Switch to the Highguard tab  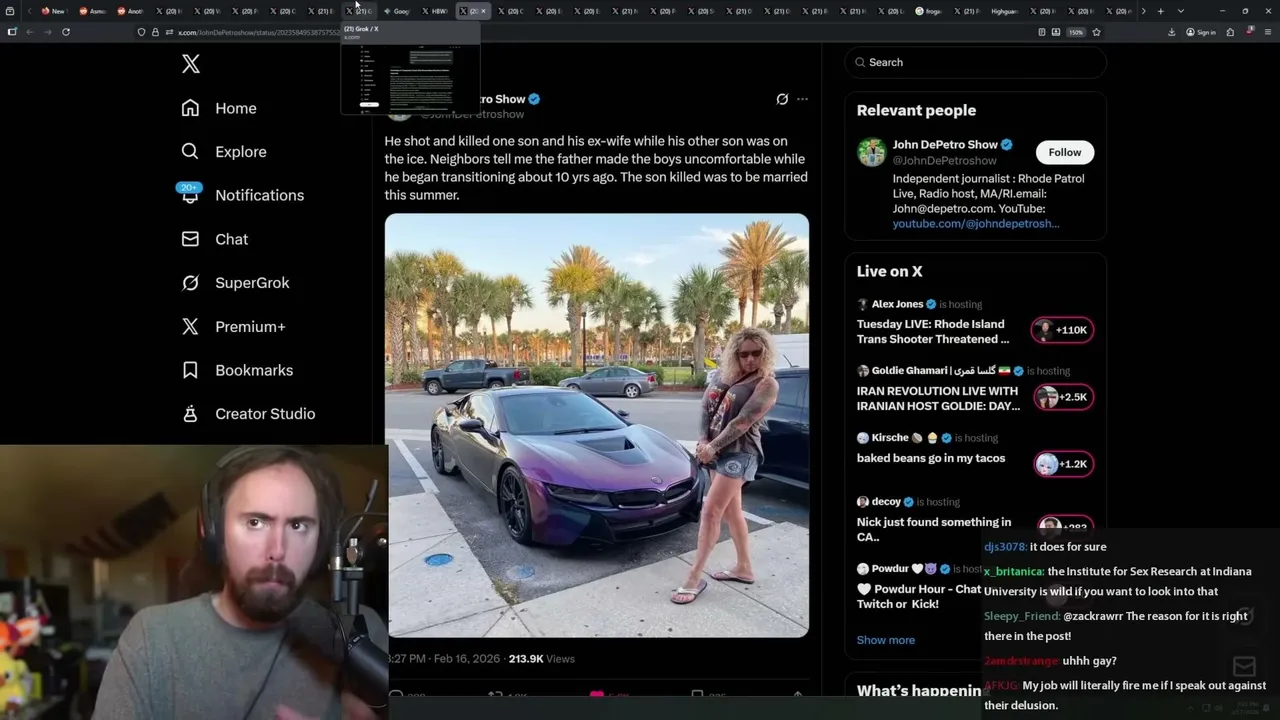(1003, 11)
